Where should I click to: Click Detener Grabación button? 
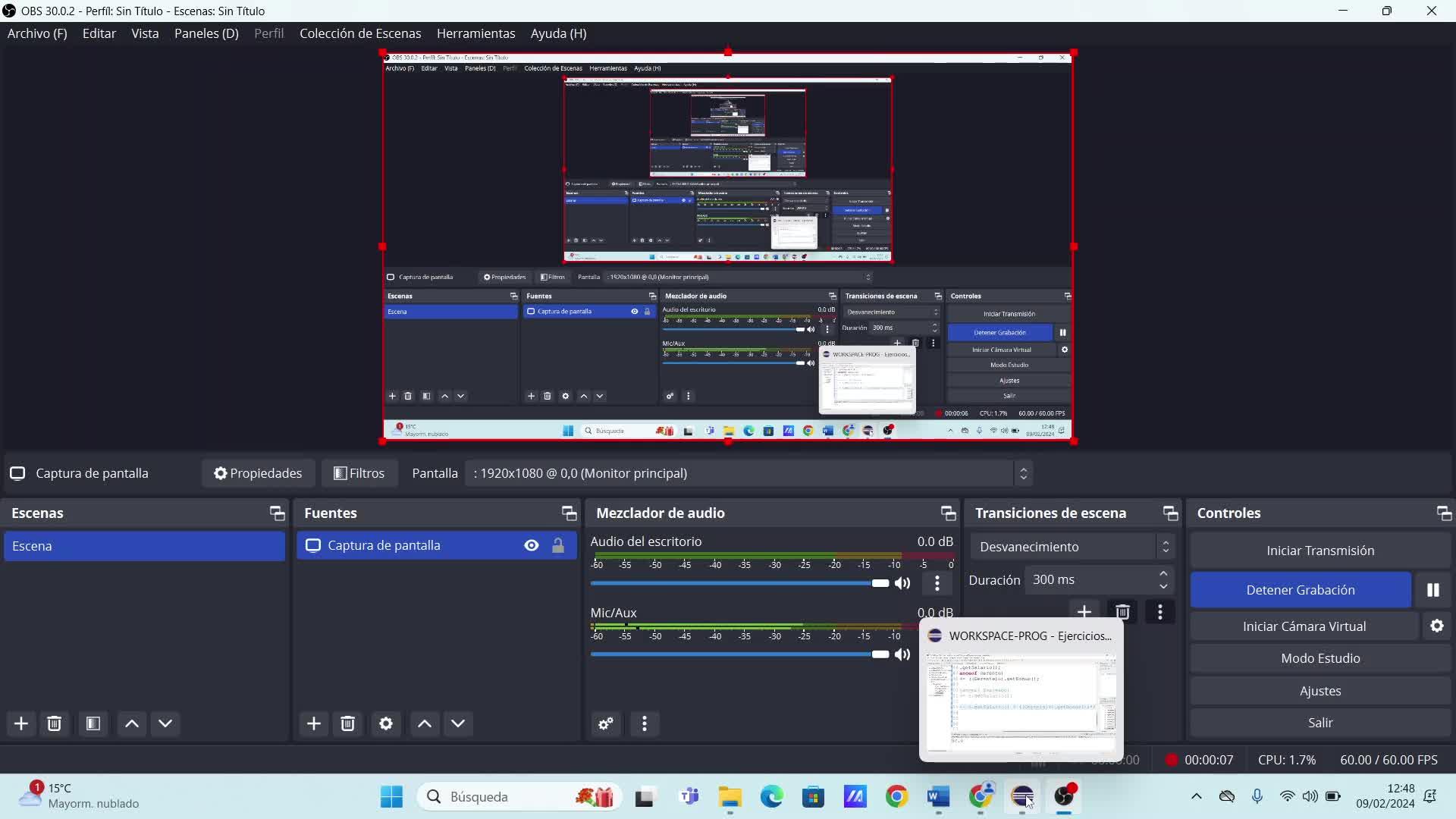coord(1300,590)
